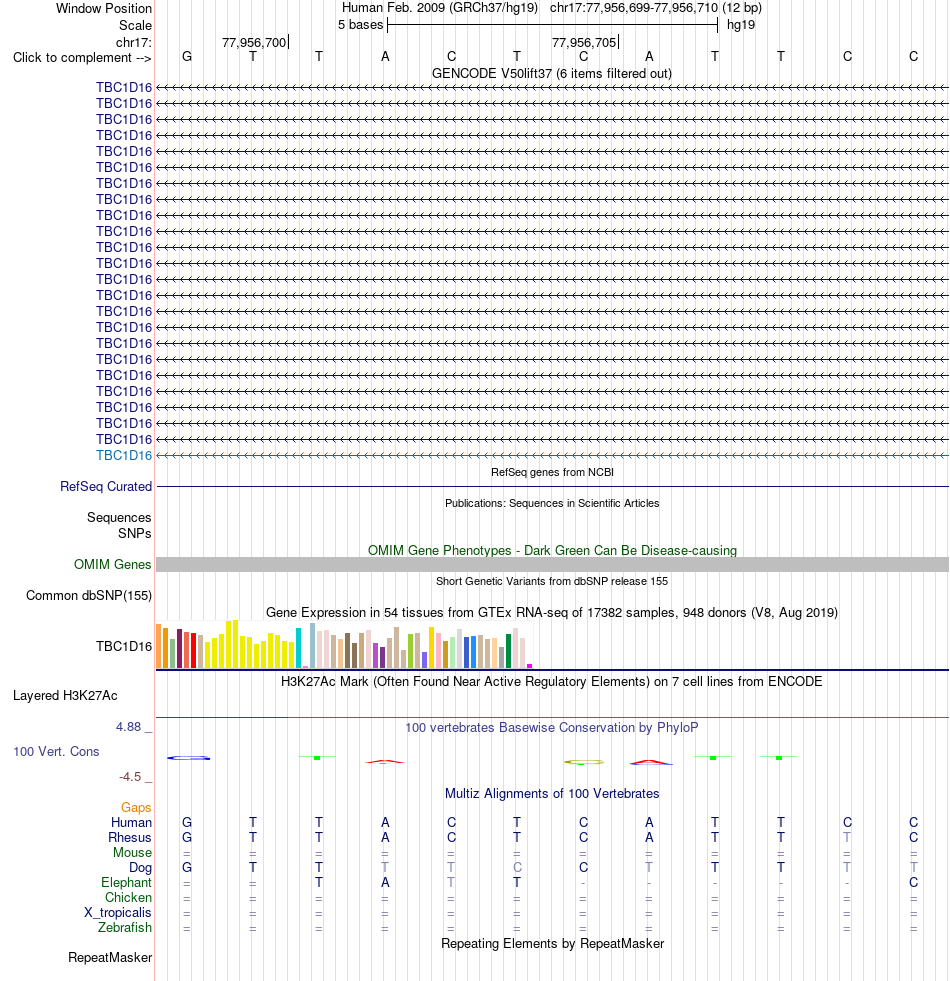Screen dimensions: 950x981
Task: Click the RepeatMasker track label
Action: pyautogui.click(x=110, y=958)
